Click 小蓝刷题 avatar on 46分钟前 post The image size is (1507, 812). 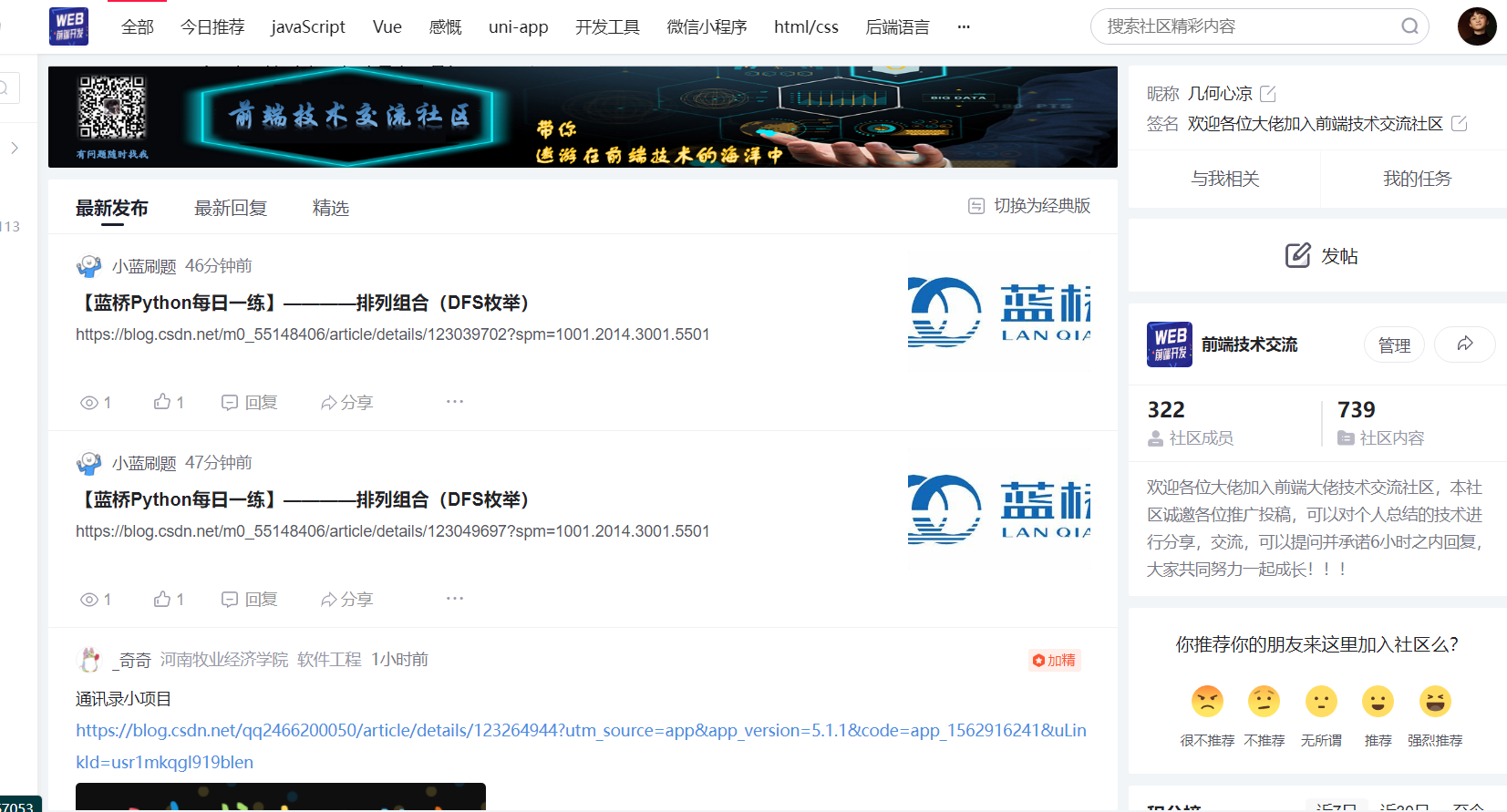pyautogui.click(x=89, y=266)
